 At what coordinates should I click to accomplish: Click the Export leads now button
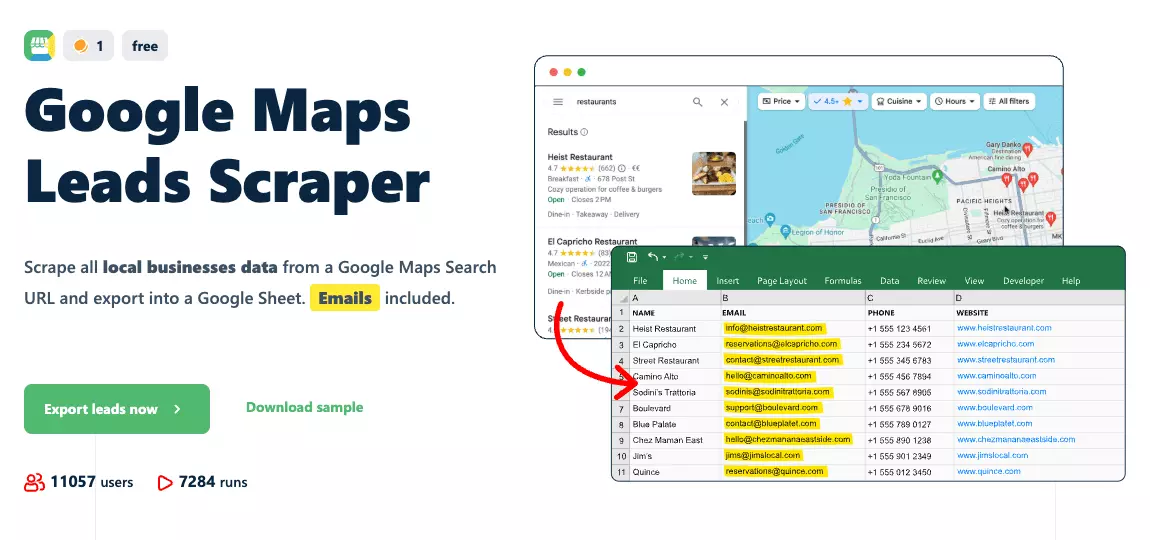click(117, 409)
